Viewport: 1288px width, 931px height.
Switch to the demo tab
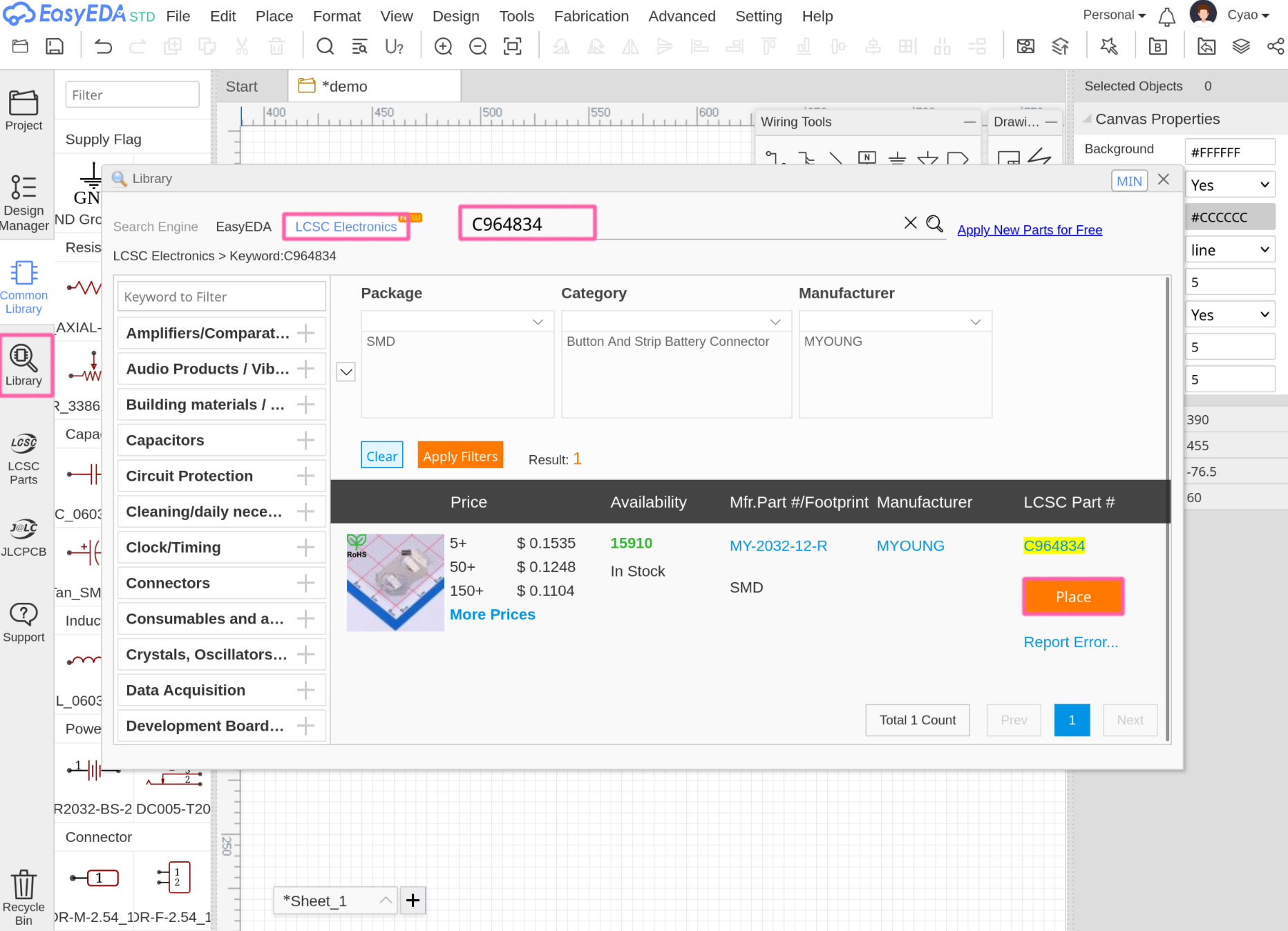pyautogui.click(x=374, y=86)
